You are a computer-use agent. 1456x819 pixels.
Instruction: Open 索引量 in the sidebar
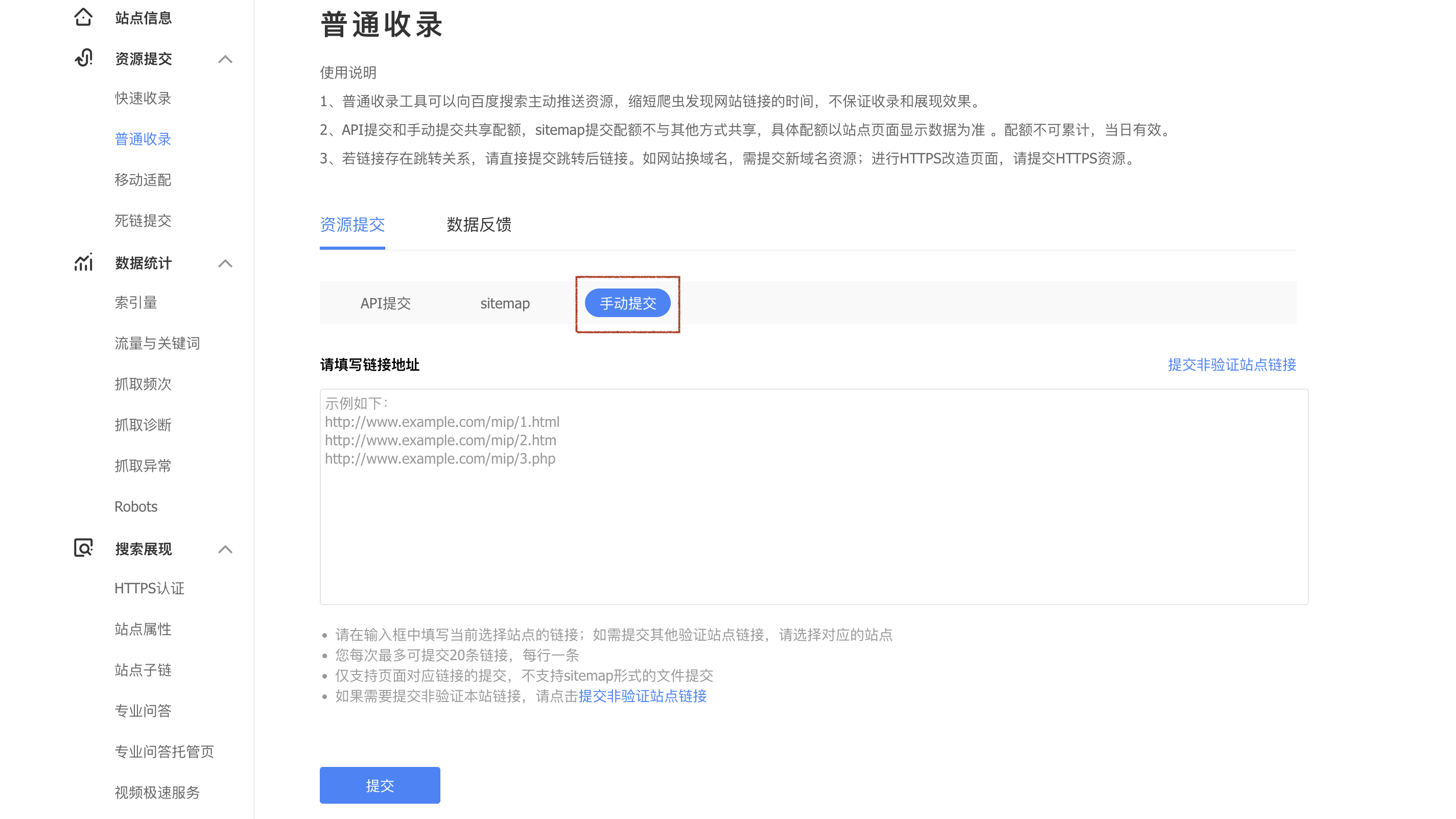coord(136,302)
